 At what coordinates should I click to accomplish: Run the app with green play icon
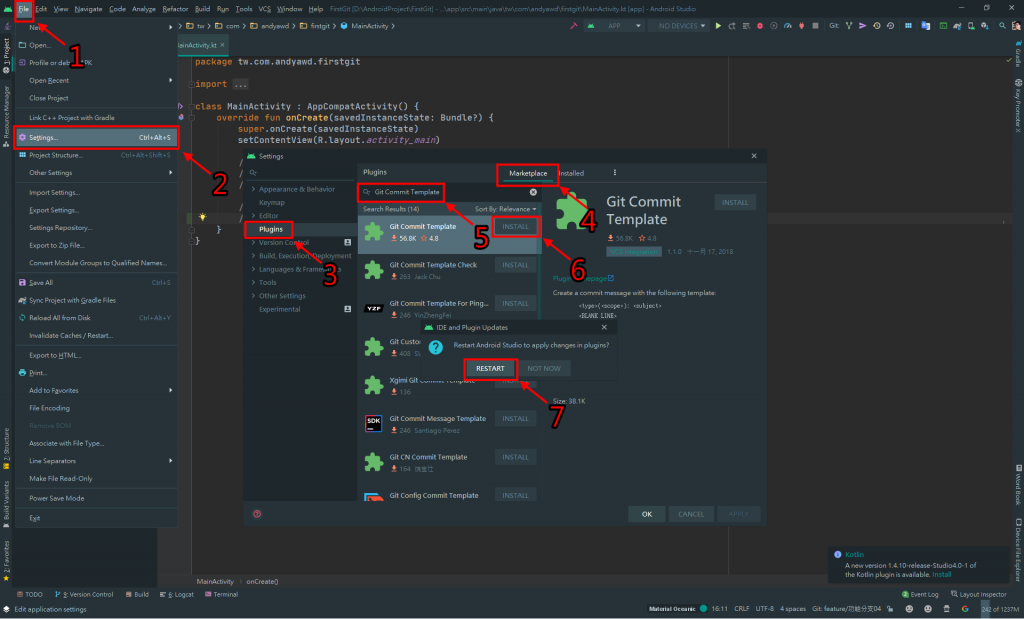tap(718, 26)
